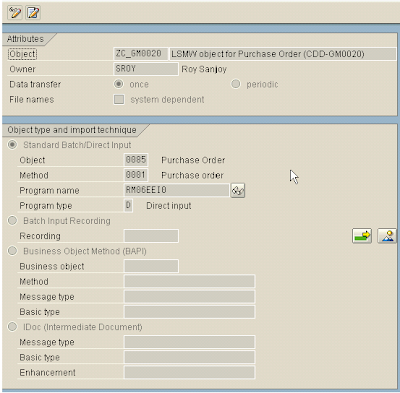Click the 'Program type' label
Image resolution: width=400 pixels, height=393 pixels.
[x=46, y=206]
